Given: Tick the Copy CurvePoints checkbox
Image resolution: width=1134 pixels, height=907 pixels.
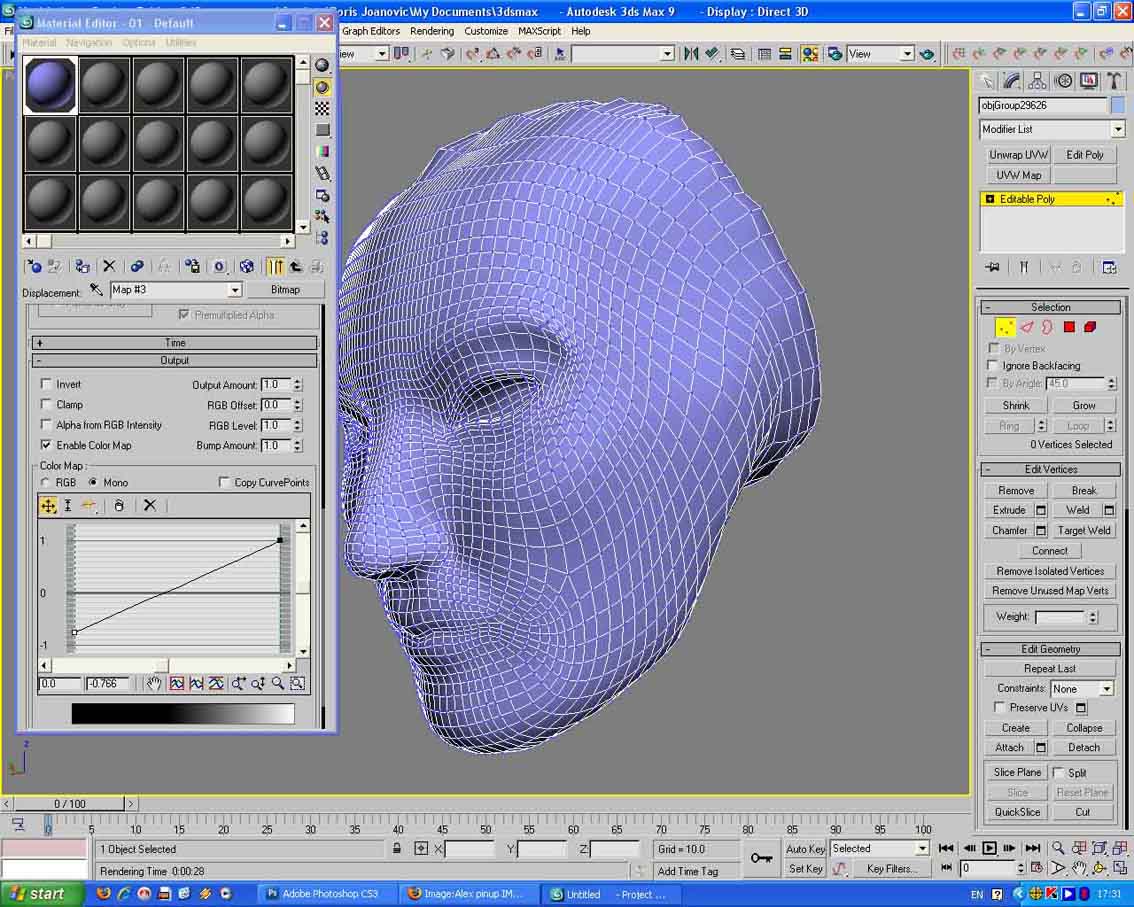Looking at the screenshot, I should click(x=224, y=482).
